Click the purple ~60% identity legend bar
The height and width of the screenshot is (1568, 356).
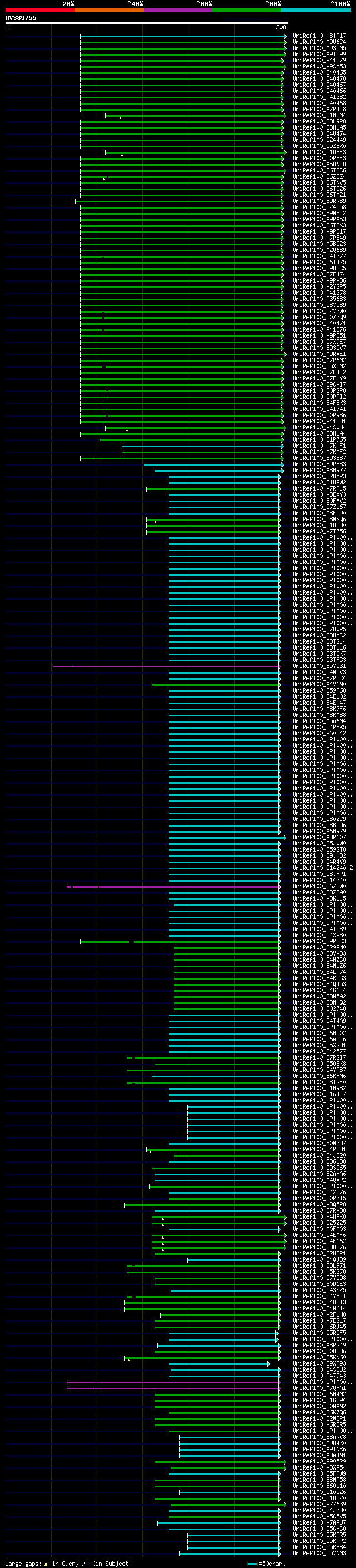[177, 10]
